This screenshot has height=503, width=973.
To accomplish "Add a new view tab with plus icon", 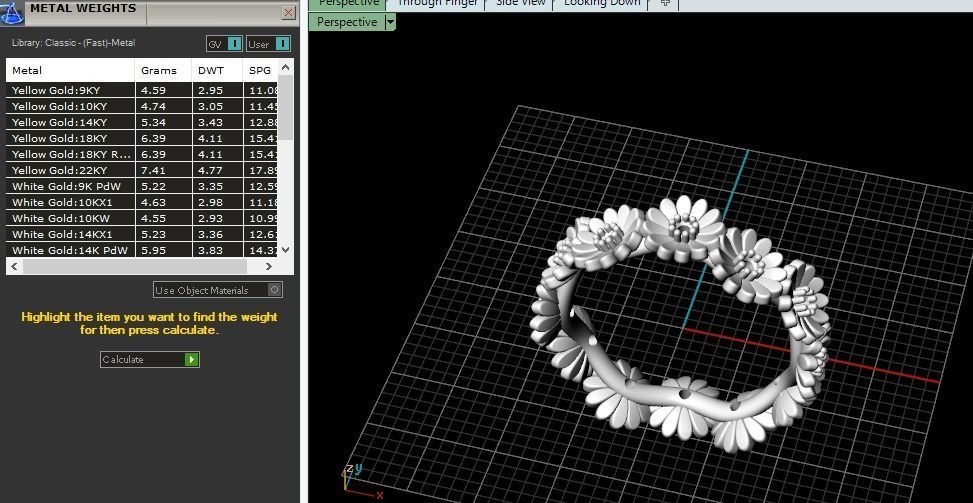I will tap(665, 4).
